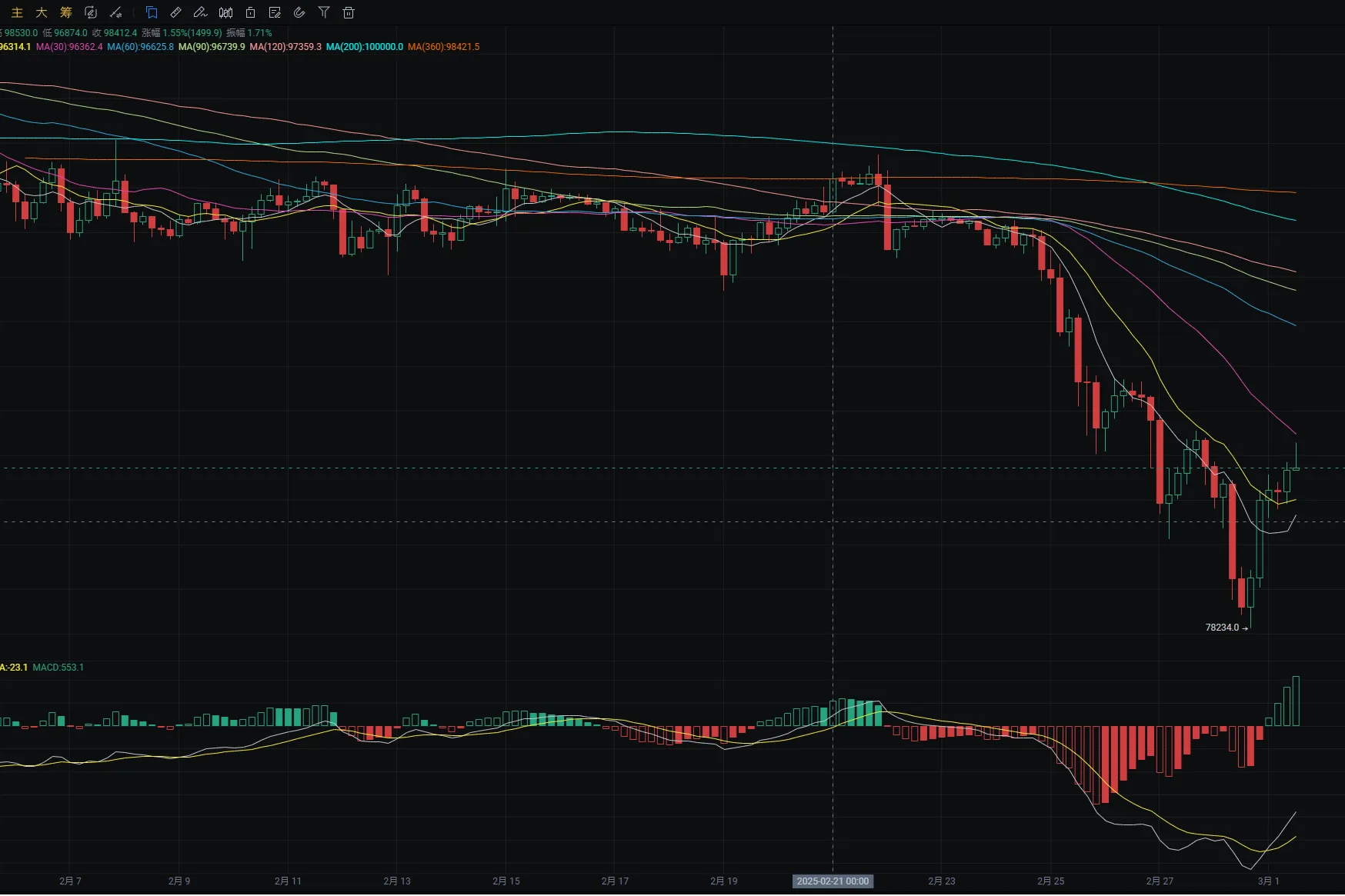Click the 2月 7 date axis label
1345x896 pixels.
[70, 881]
